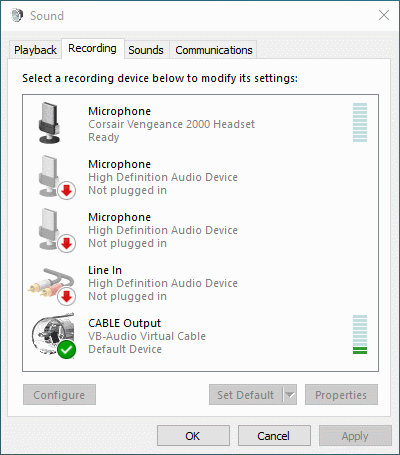Select the Recording tab
The width and height of the screenshot is (400, 455).
click(92, 49)
